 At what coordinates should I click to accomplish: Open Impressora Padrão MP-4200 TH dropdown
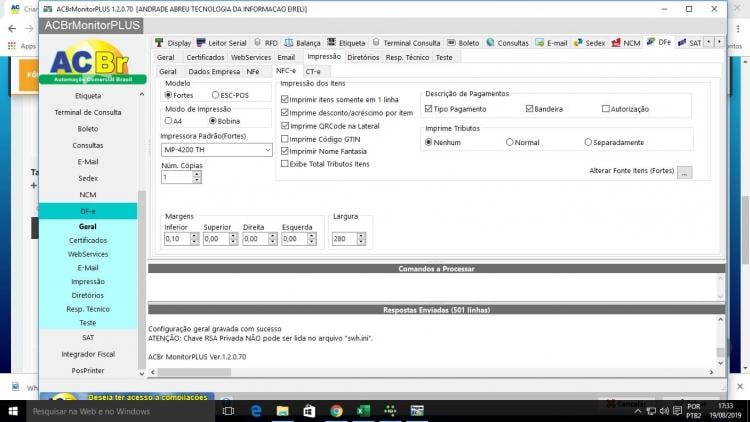pyautogui.click(x=217, y=150)
